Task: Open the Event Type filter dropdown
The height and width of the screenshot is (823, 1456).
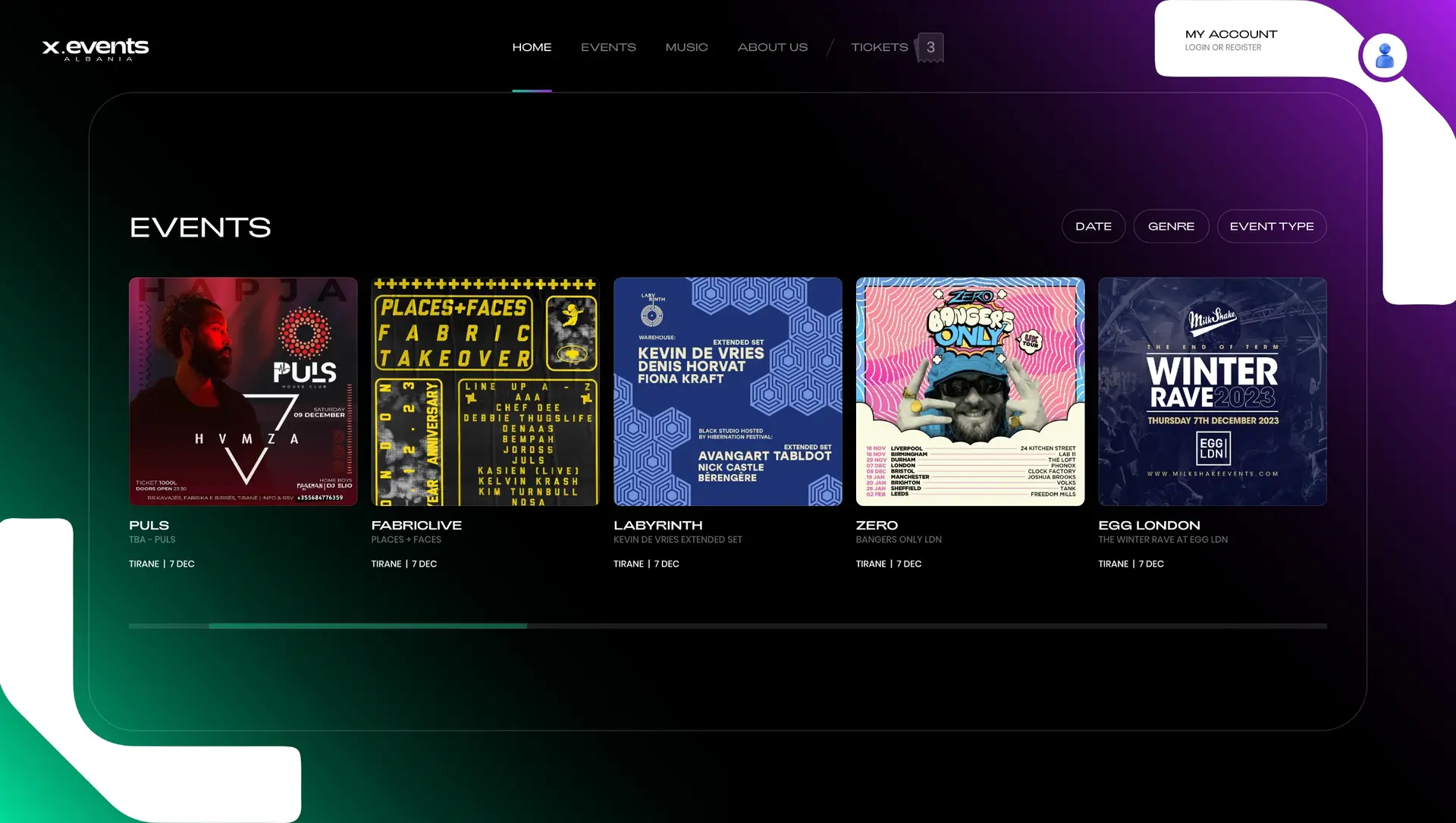Action: (x=1272, y=226)
